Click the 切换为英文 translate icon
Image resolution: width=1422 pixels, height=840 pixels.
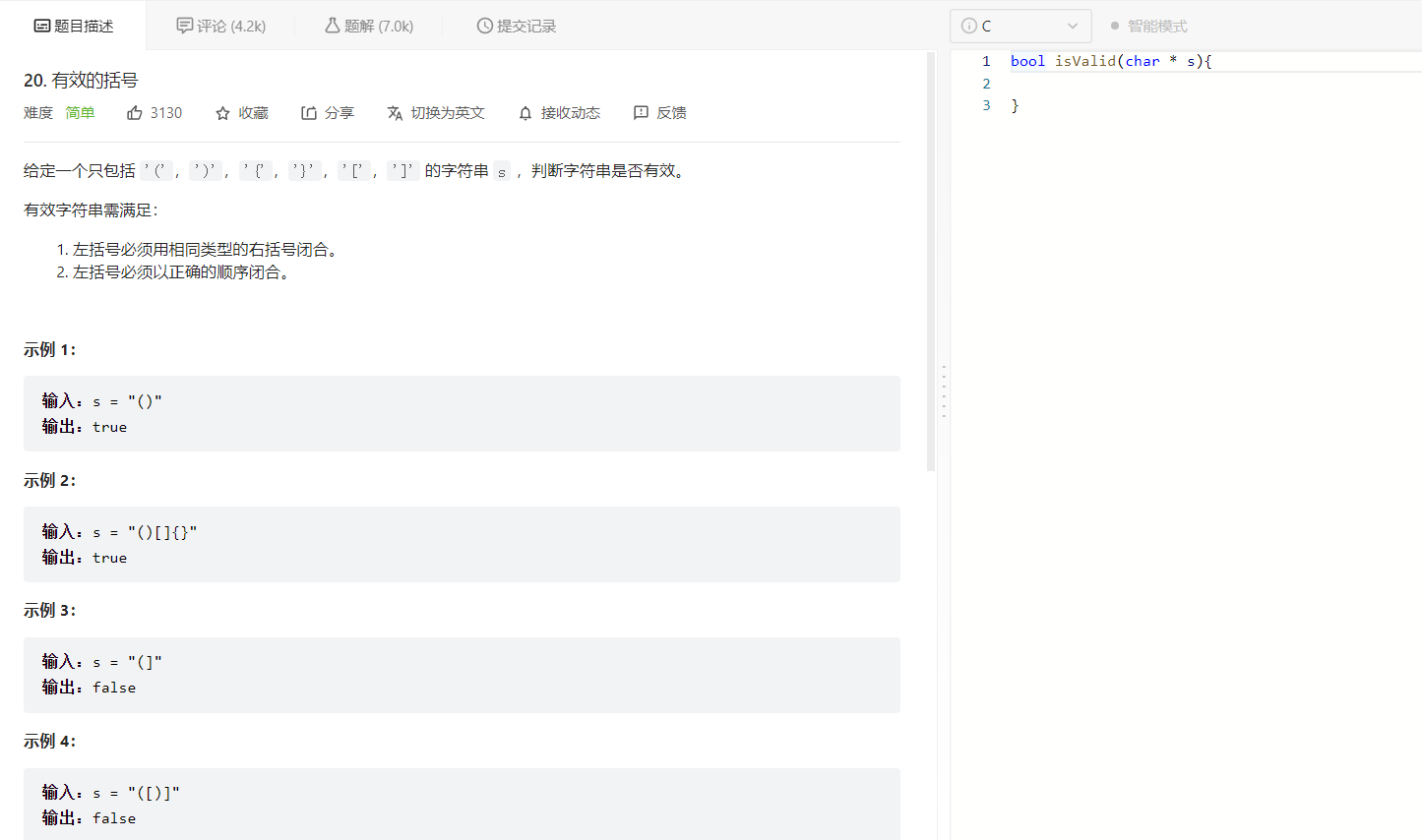395,113
